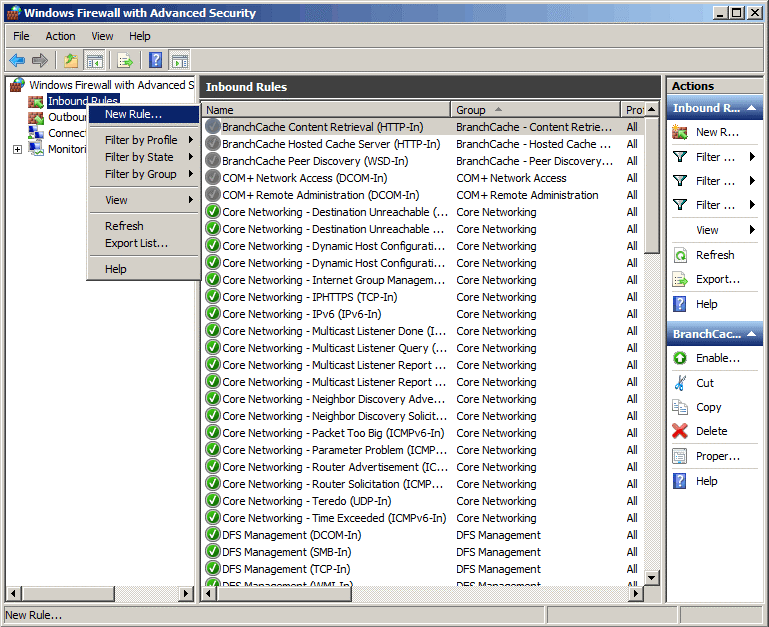Sort by the Group column header
769x627 pixels.
[x=535, y=110]
